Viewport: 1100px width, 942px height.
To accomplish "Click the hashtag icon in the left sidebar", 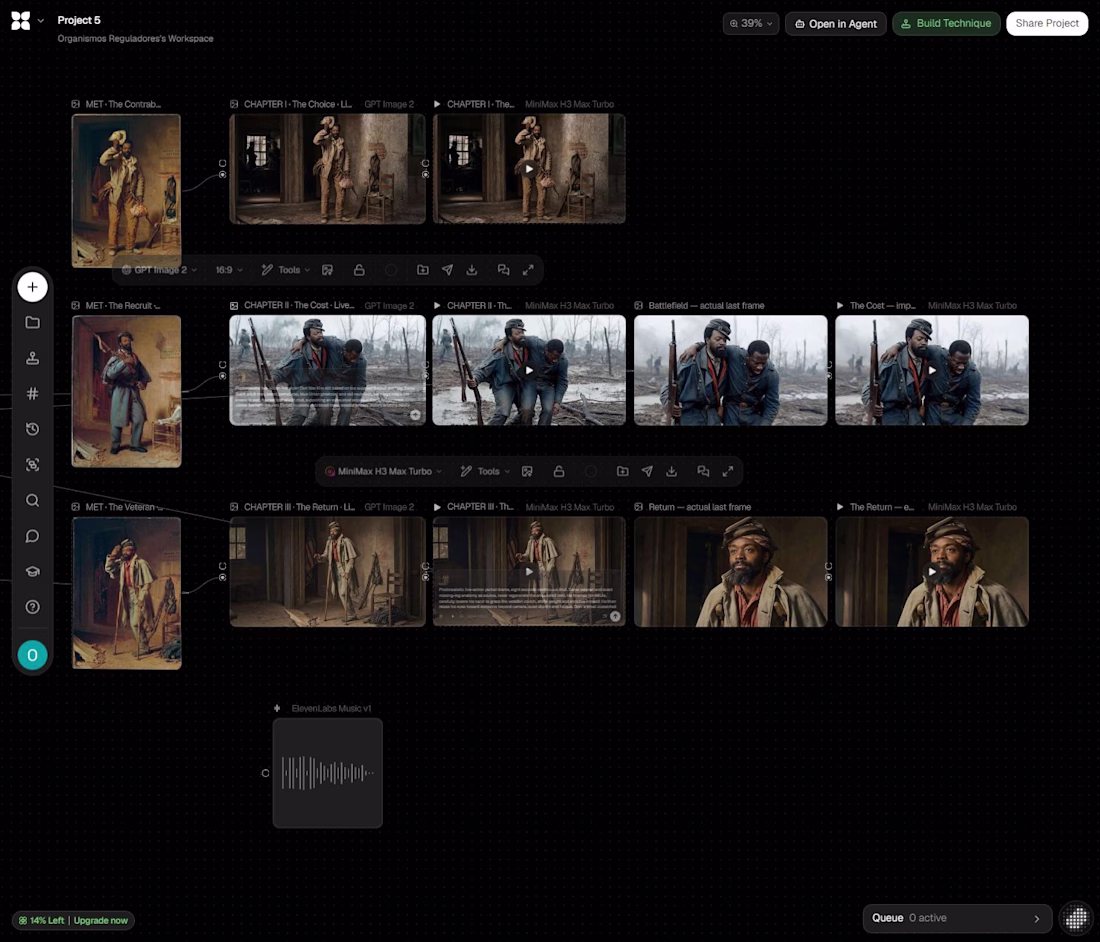I will coord(32,393).
